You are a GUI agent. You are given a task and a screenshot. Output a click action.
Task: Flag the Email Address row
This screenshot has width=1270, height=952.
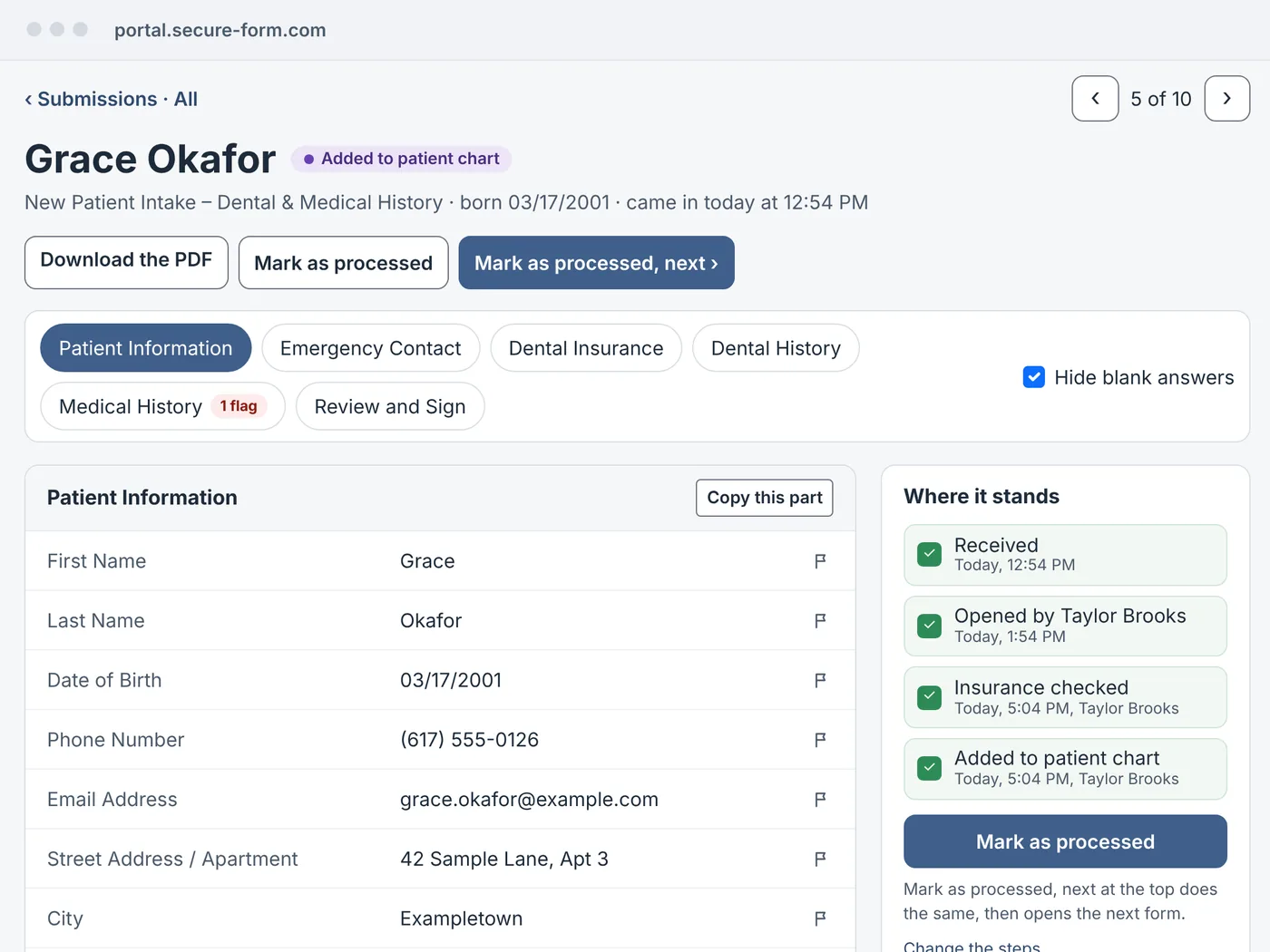(820, 800)
